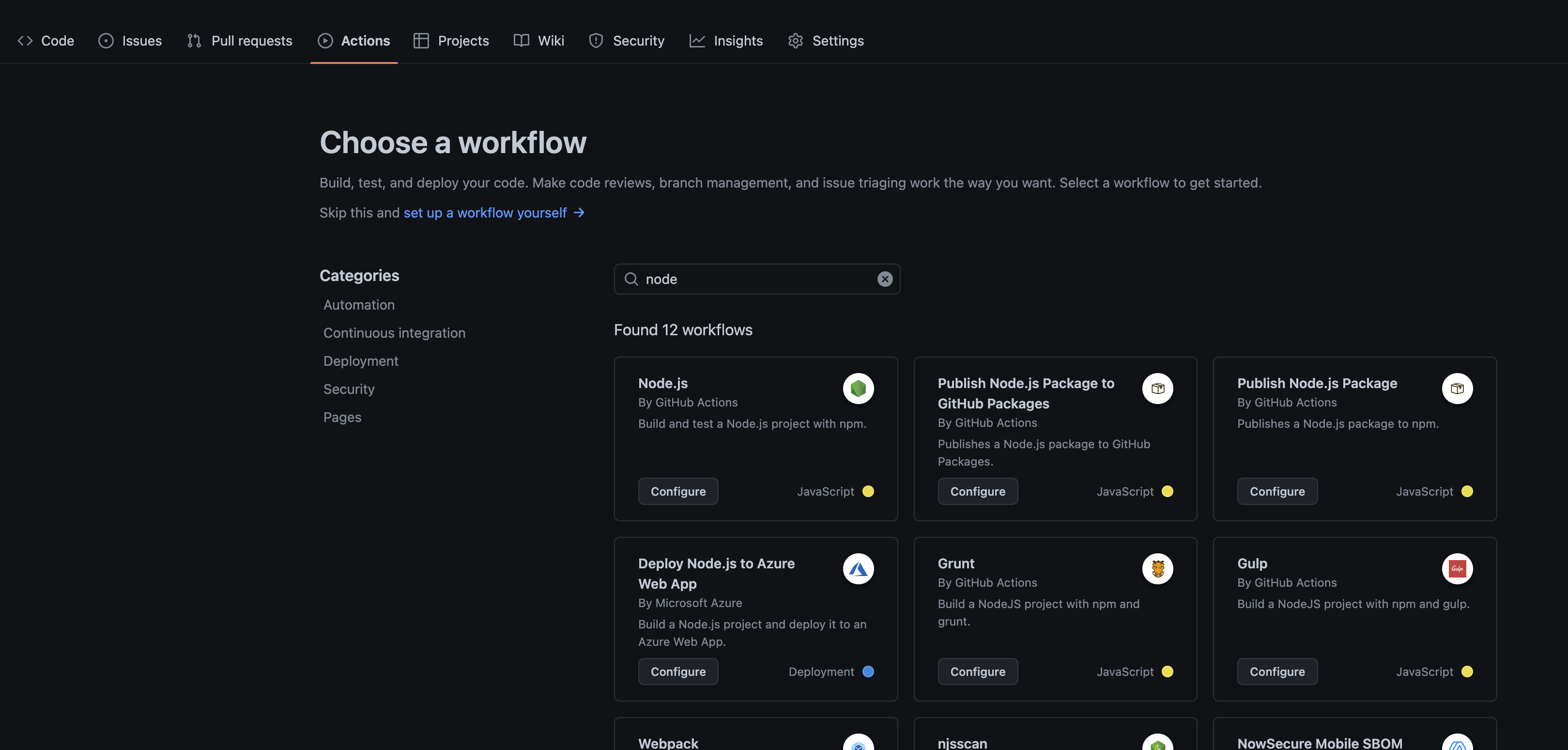The image size is (1568, 750).
Task: Configure the Gulp workflow
Action: point(1276,672)
